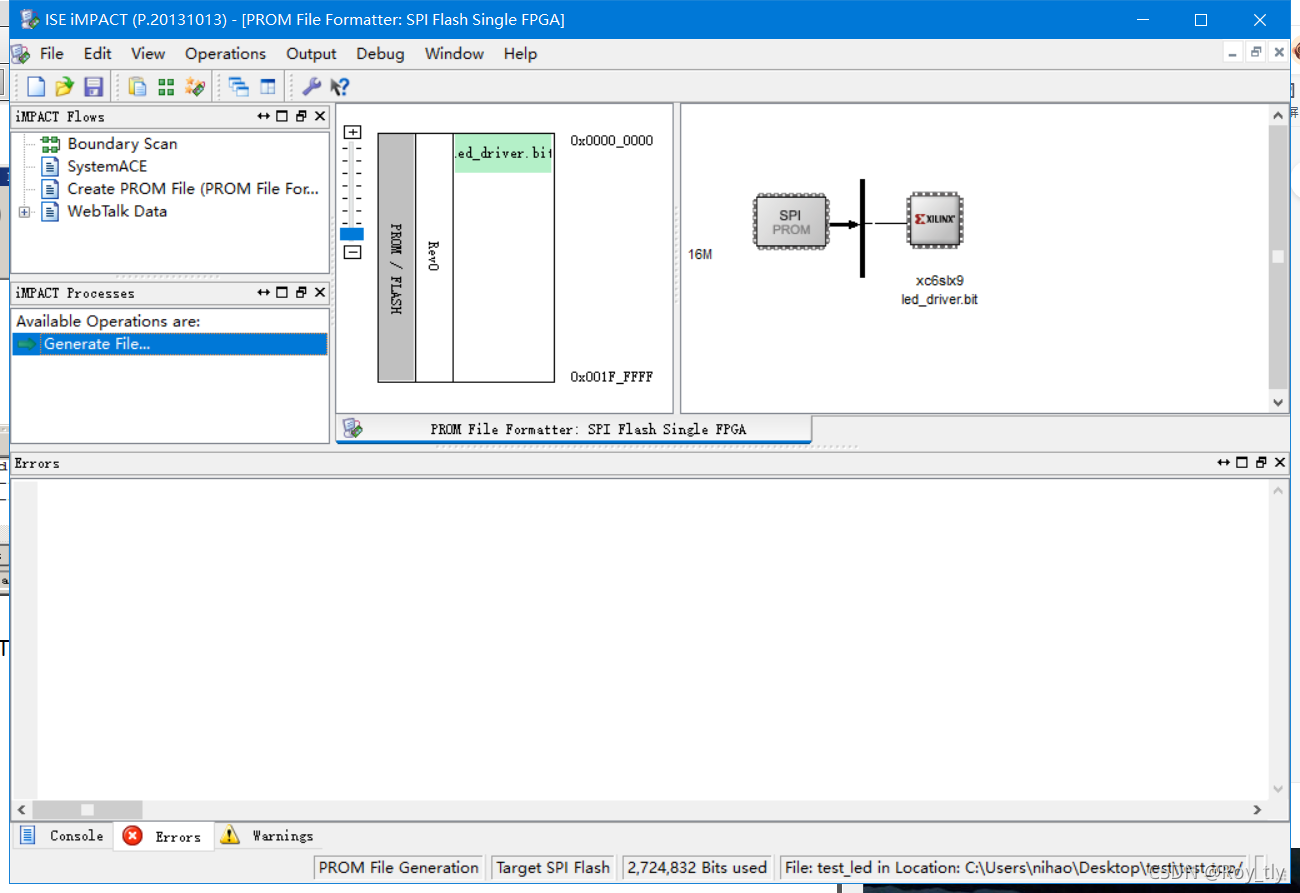The width and height of the screenshot is (1300, 893).
Task: Expand the WebTalk Data tree node
Action: pyautogui.click(x=25, y=211)
